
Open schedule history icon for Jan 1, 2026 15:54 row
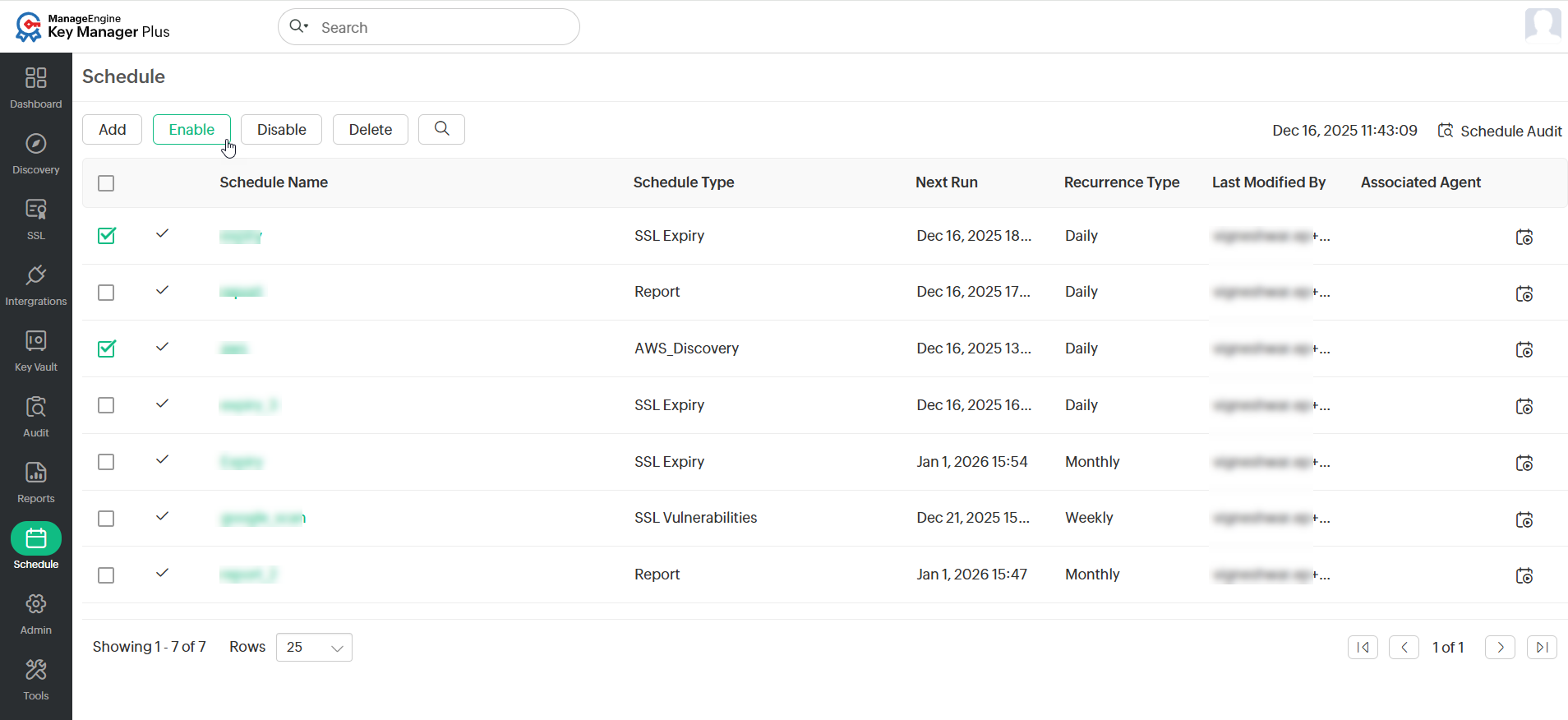1524,463
